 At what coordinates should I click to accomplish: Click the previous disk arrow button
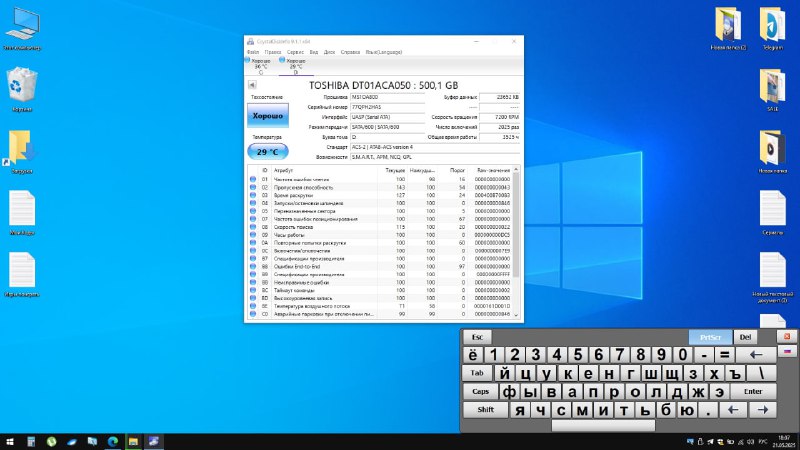[x=252, y=85]
